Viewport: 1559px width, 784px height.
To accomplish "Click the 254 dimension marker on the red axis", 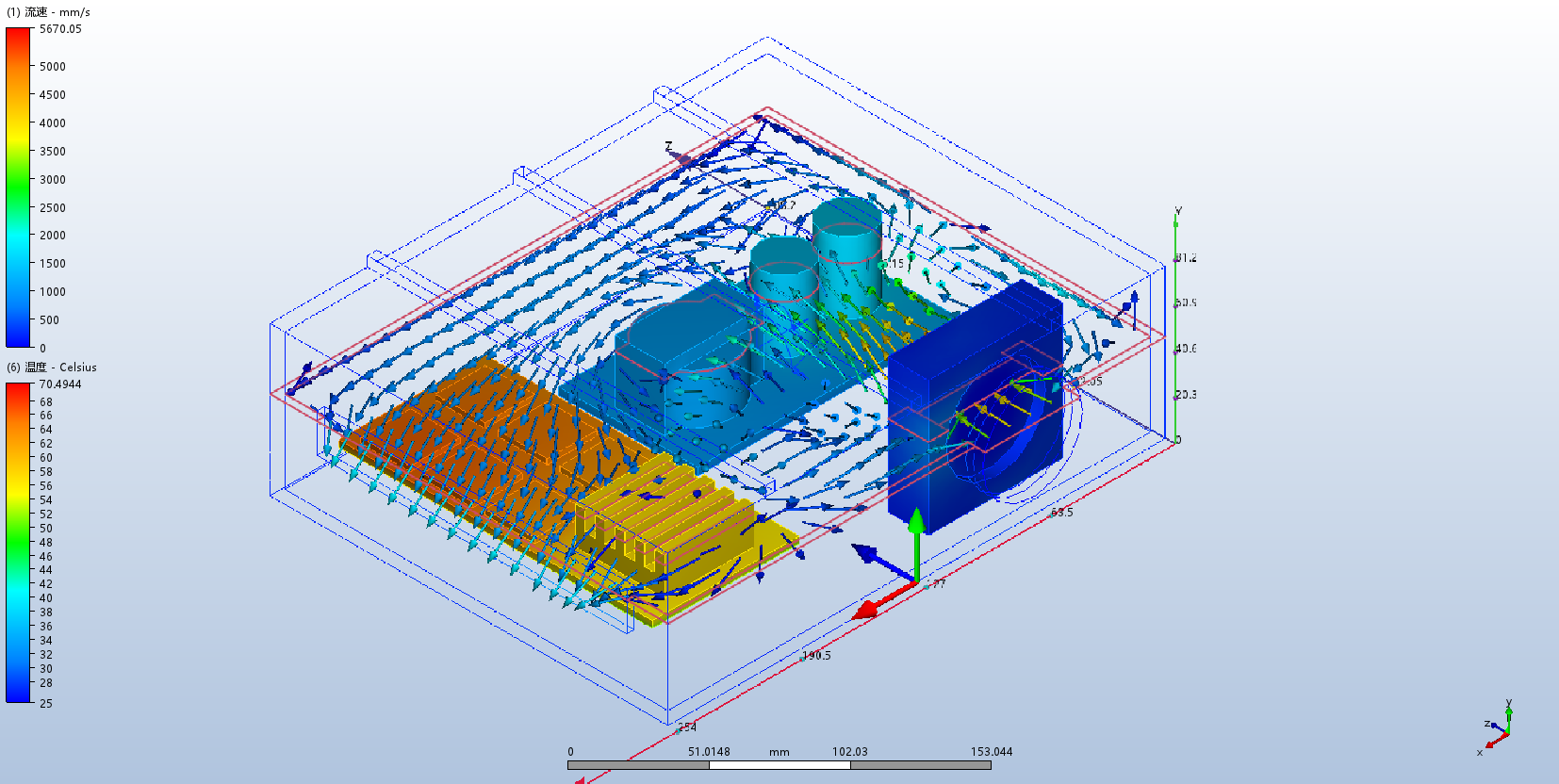I will (687, 727).
